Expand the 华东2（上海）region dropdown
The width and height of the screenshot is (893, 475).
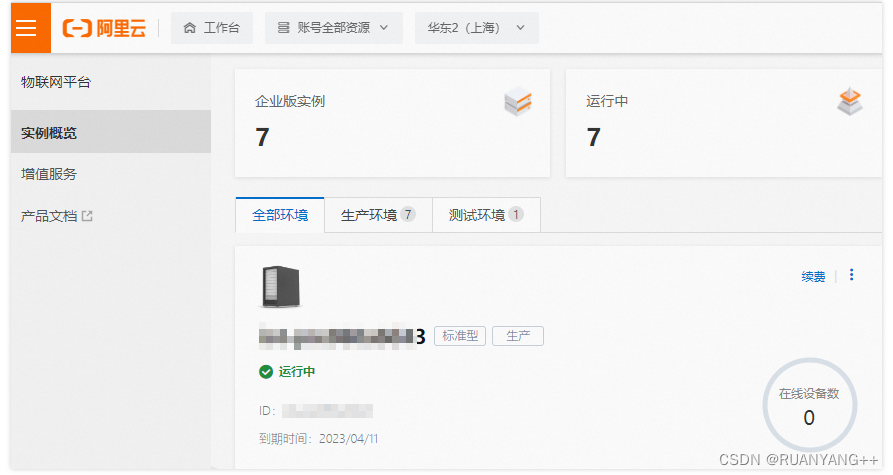coord(477,28)
